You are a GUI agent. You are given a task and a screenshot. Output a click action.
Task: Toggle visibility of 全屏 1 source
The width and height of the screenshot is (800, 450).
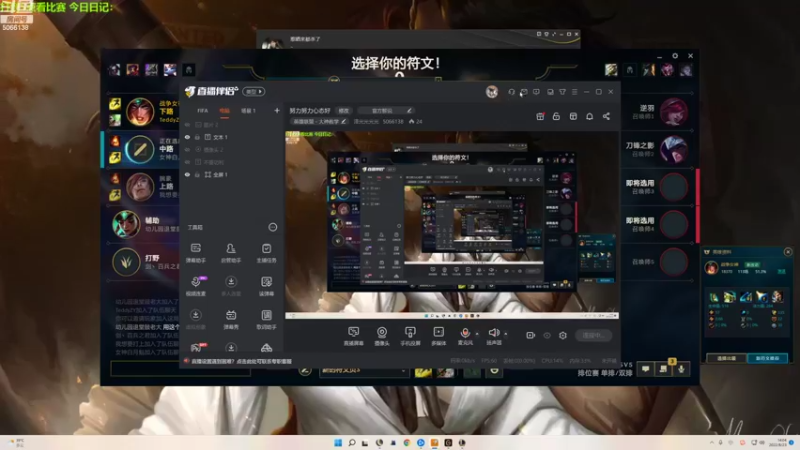(187, 174)
